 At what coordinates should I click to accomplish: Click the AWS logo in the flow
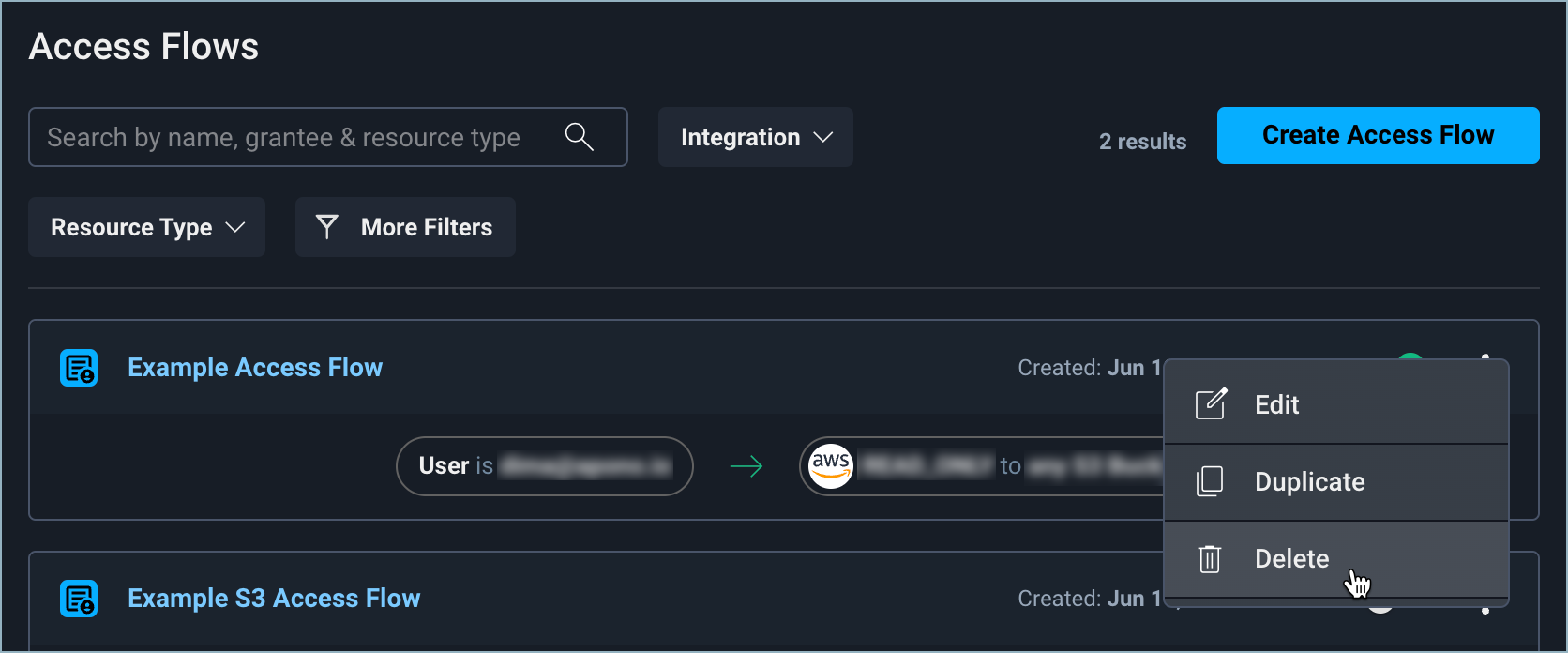(830, 465)
